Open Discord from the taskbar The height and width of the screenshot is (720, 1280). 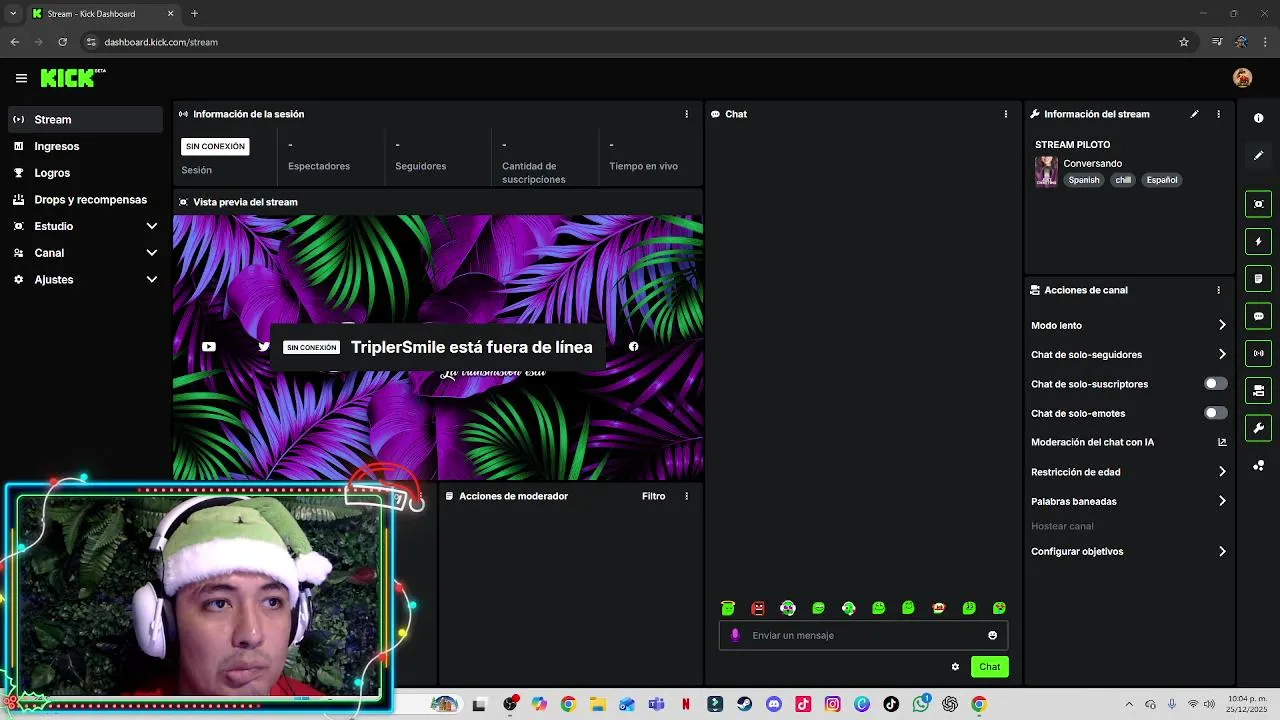pos(773,704)
